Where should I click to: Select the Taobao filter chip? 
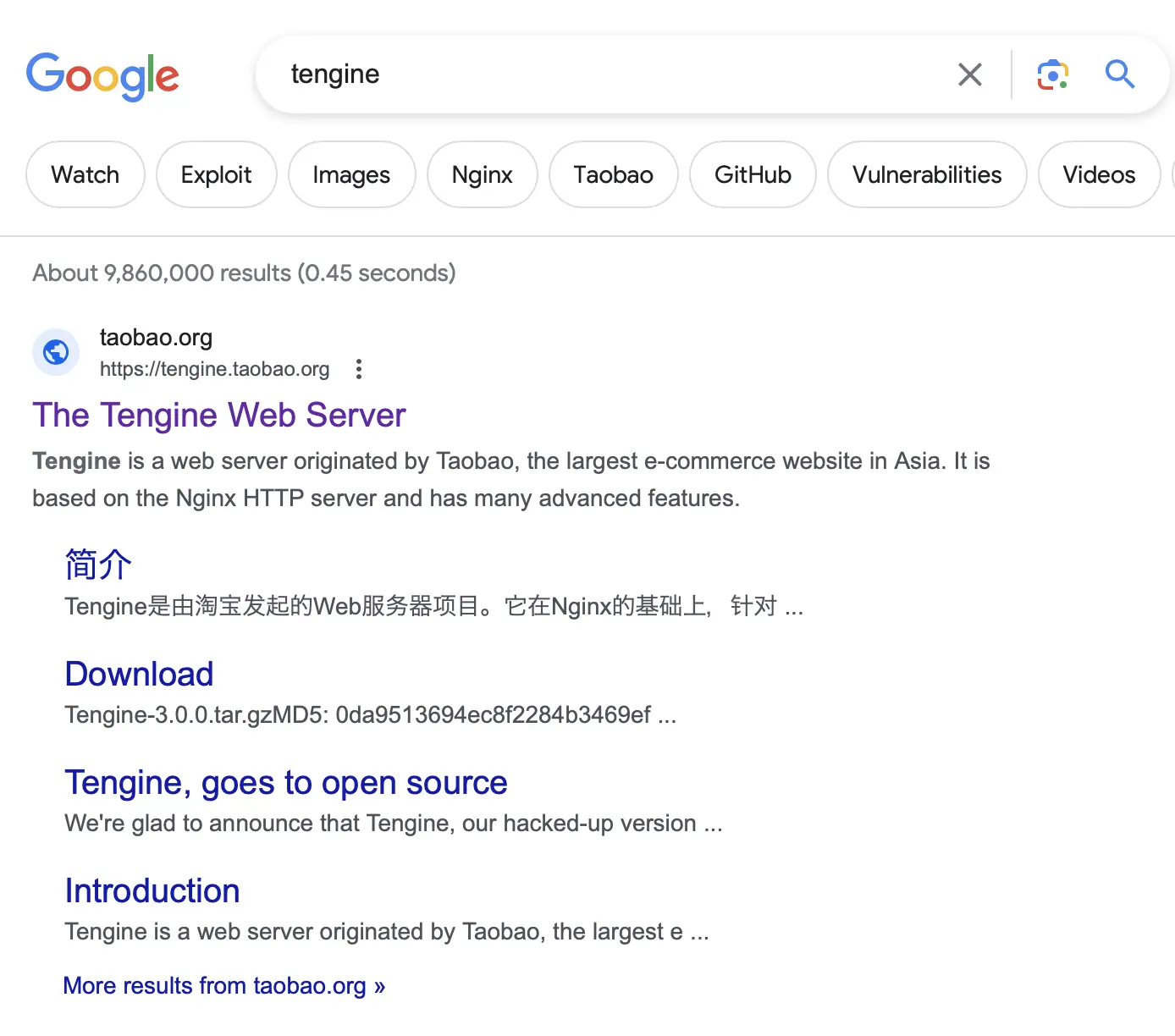[x=614, y=174]
